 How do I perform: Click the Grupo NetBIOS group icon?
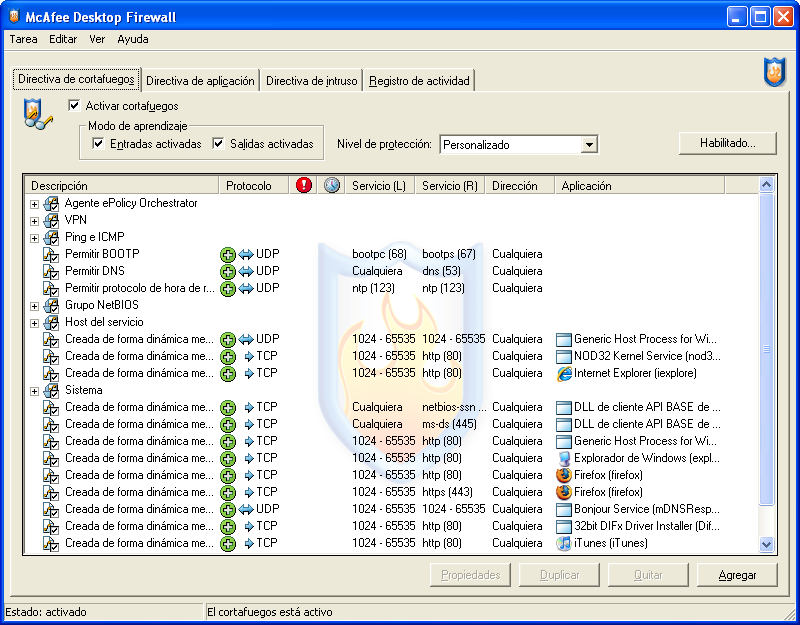pyautogui.click(x=51, y=306)
